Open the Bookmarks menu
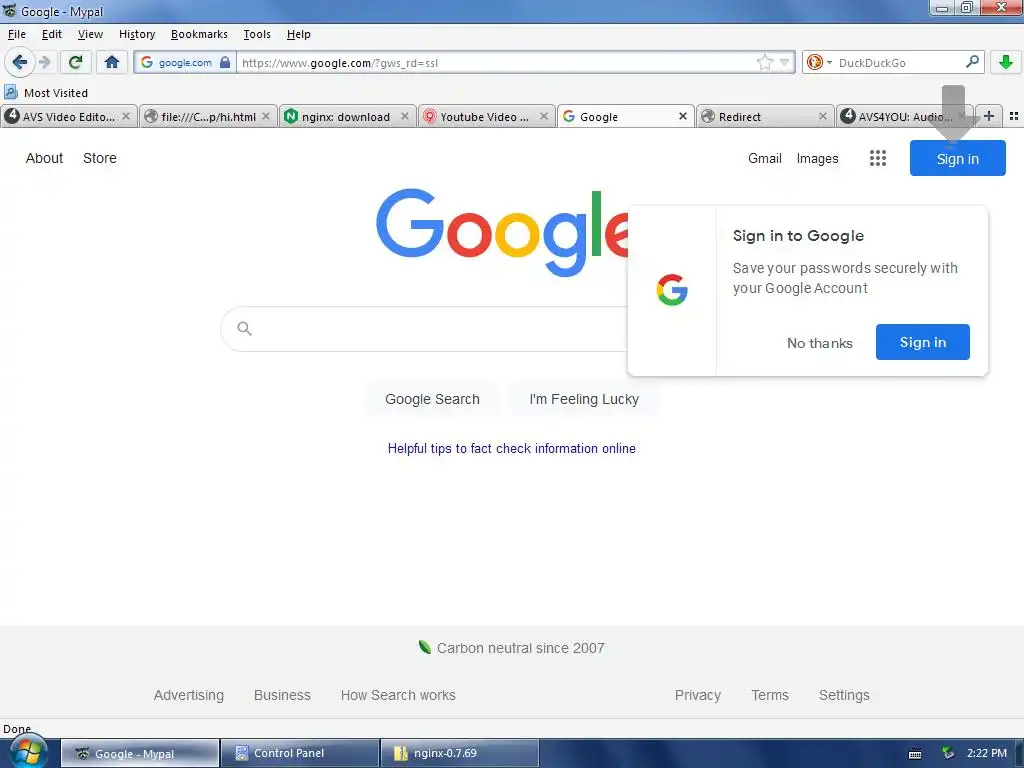 199,34
